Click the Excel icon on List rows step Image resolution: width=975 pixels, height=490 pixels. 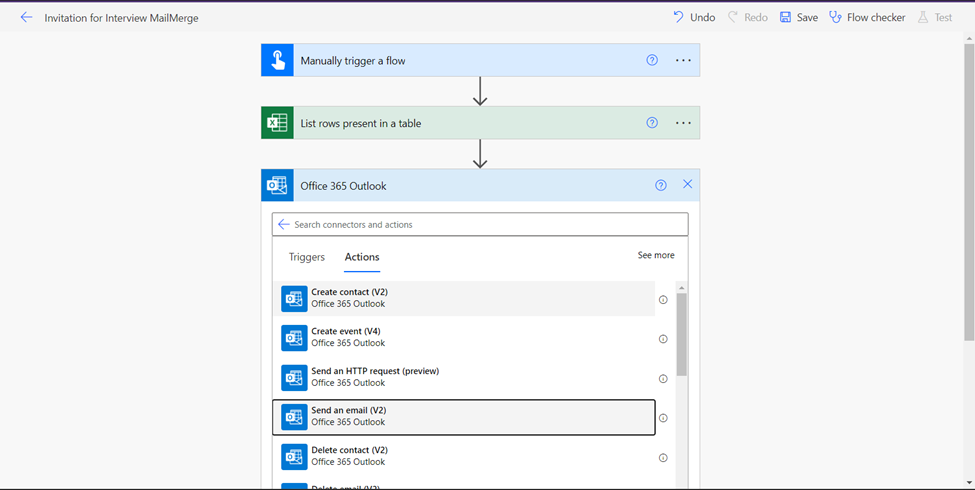277,122
